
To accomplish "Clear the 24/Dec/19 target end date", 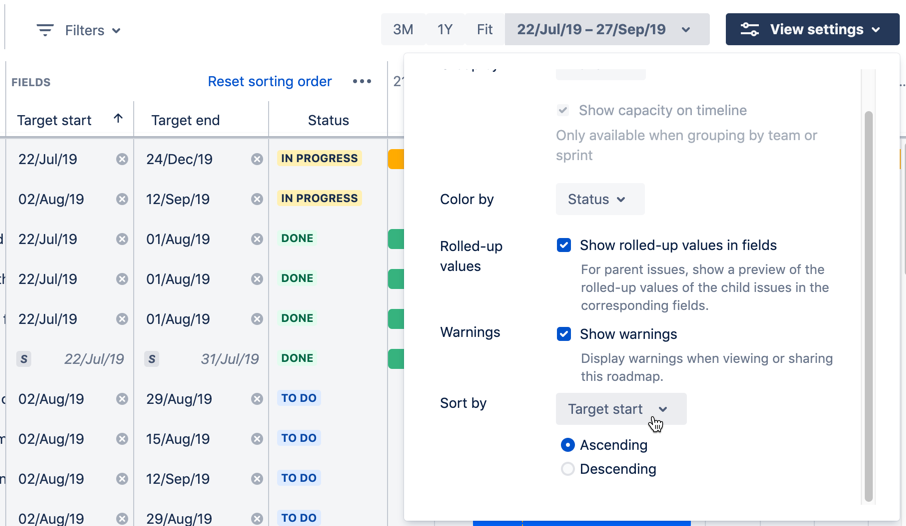I will click(257, 159).
